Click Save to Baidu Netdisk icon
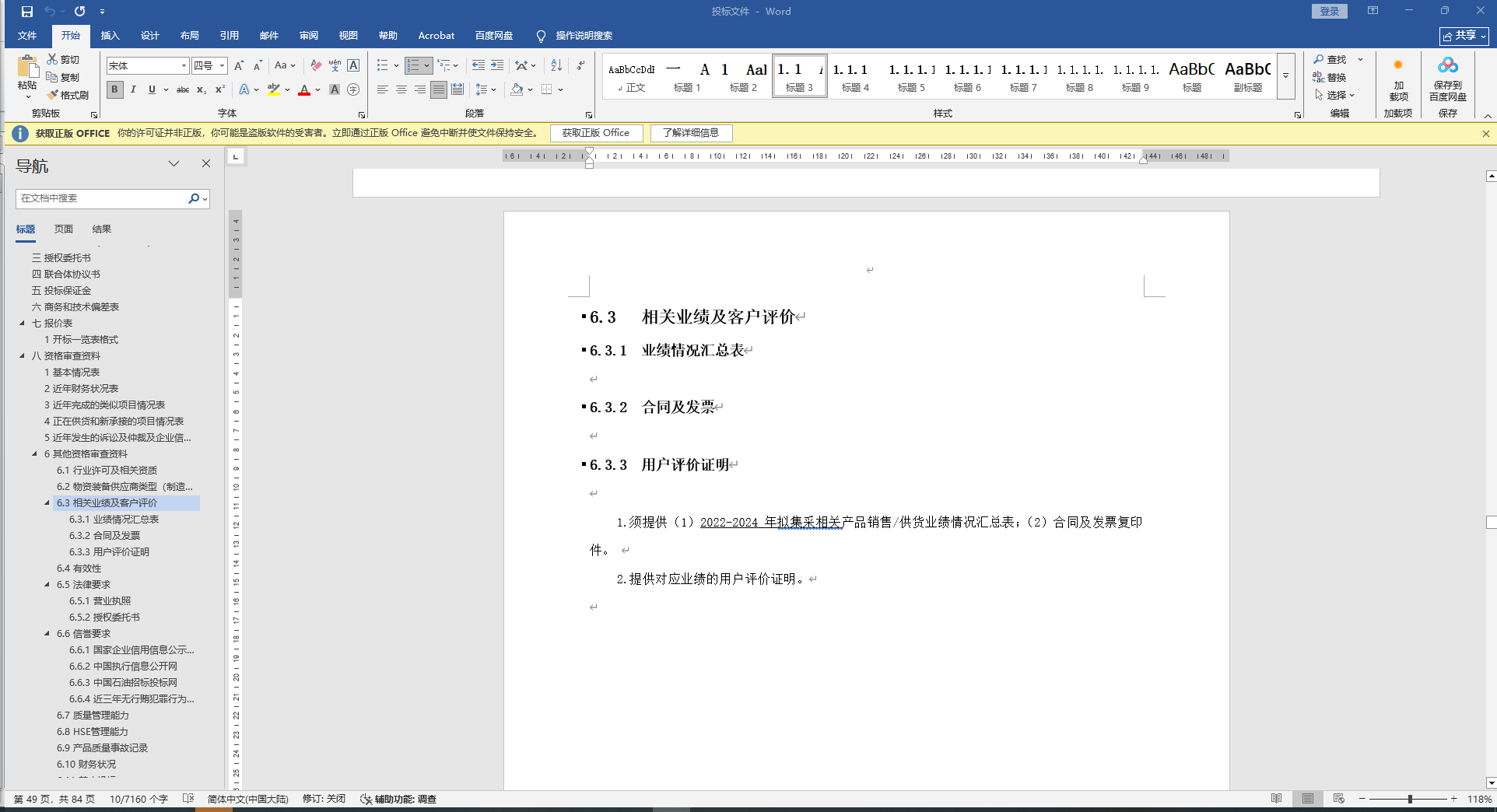 click(1447, 79)
